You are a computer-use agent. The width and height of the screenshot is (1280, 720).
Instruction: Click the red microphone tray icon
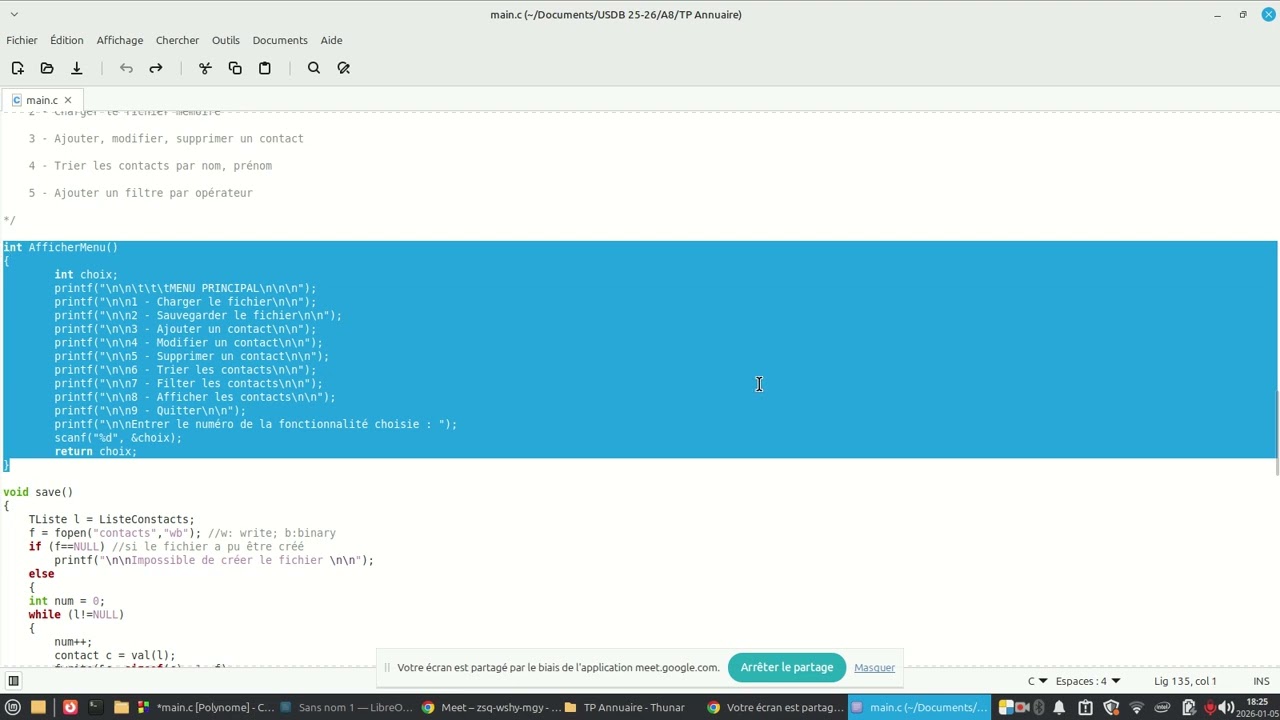pyautogui.click(x=1210, y=707)
